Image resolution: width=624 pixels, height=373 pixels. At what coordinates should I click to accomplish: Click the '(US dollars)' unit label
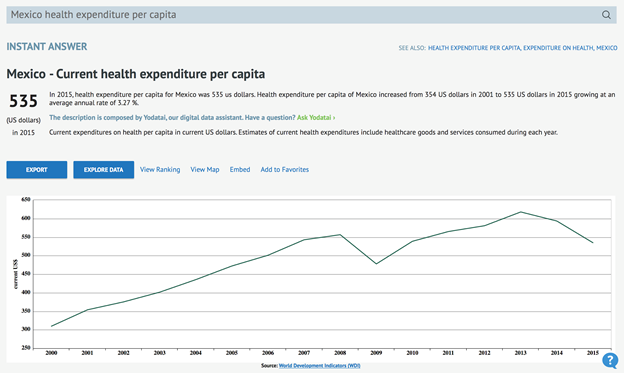[x=23, y=120]
